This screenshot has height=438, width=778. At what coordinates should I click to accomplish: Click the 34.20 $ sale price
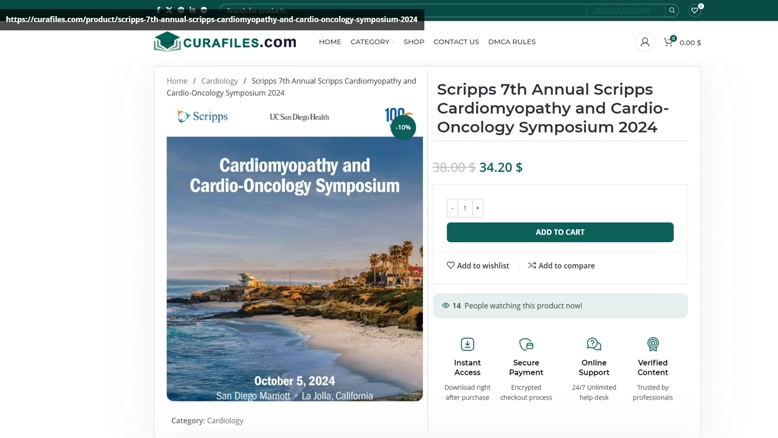(501, 167)
